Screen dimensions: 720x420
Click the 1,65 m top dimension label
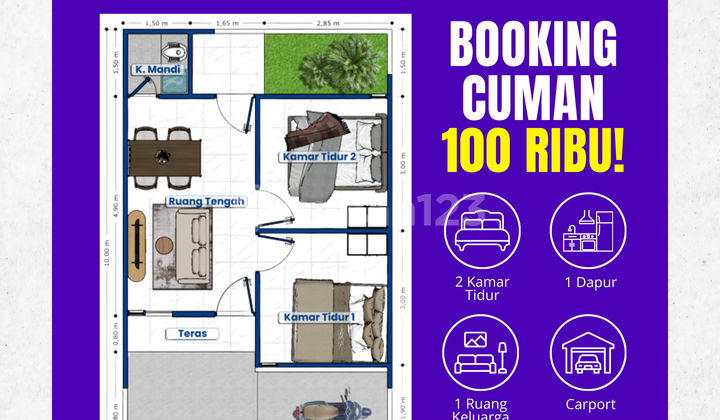click(227, 23)
